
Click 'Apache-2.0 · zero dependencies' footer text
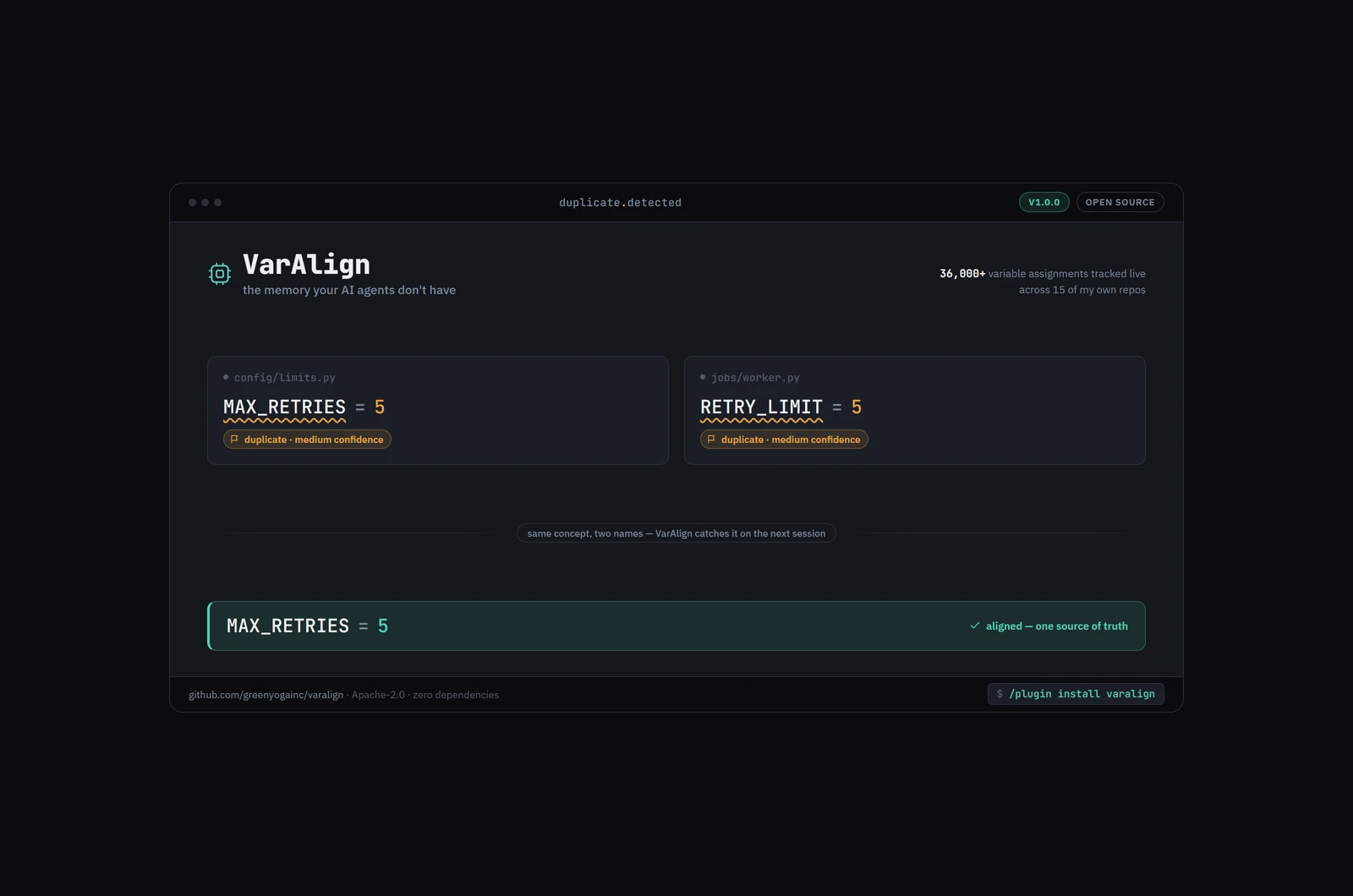(x=425, y=695)
